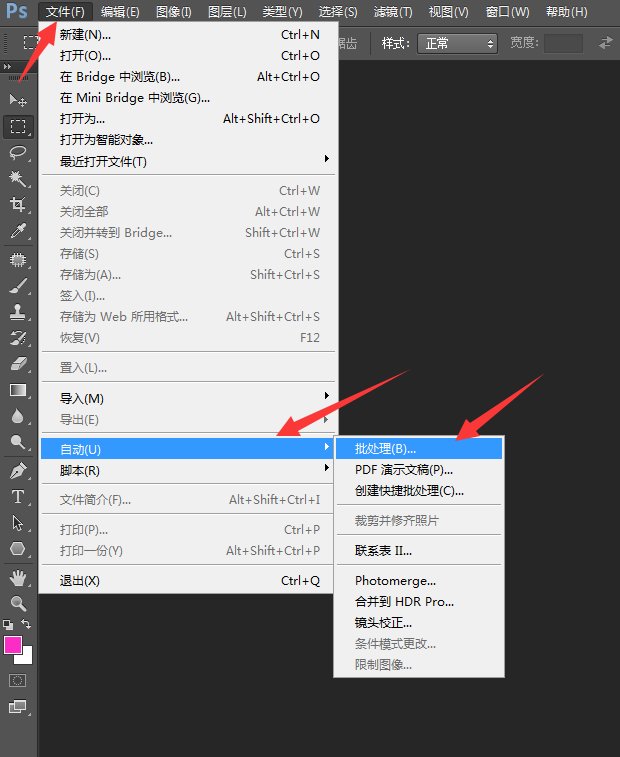Image resolution: width=620 pixels, height=757 pixels.
Task: Select the Eraser tool
Action: click(18, 364)
